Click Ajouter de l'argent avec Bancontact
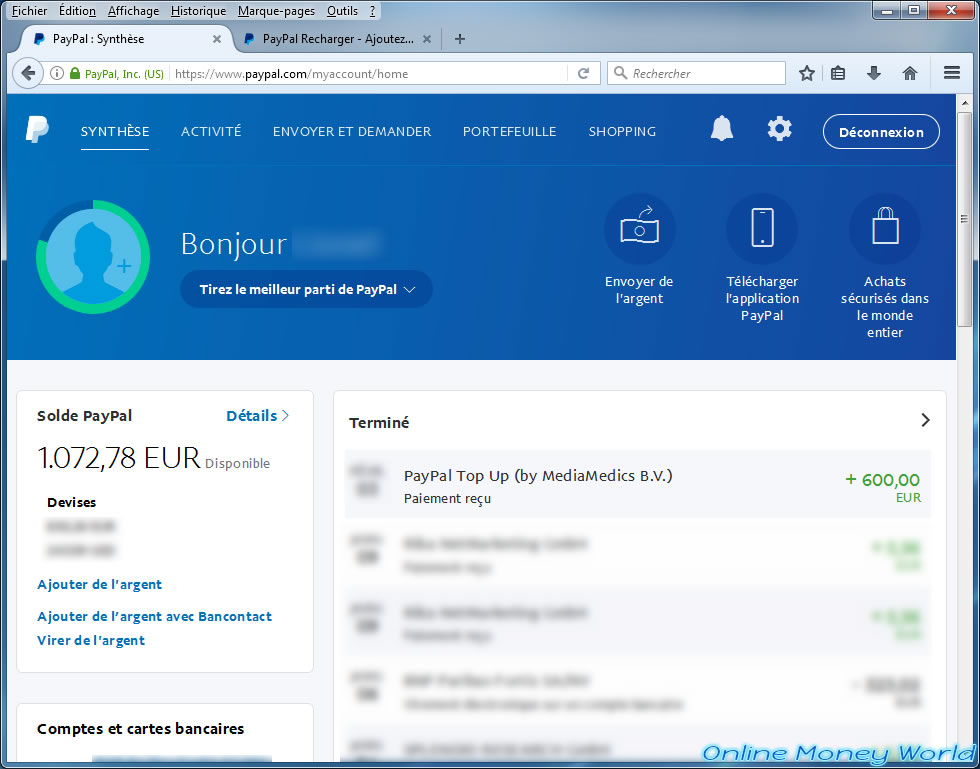This screenshot has height=769, width=980. click(x=154, y=616)
